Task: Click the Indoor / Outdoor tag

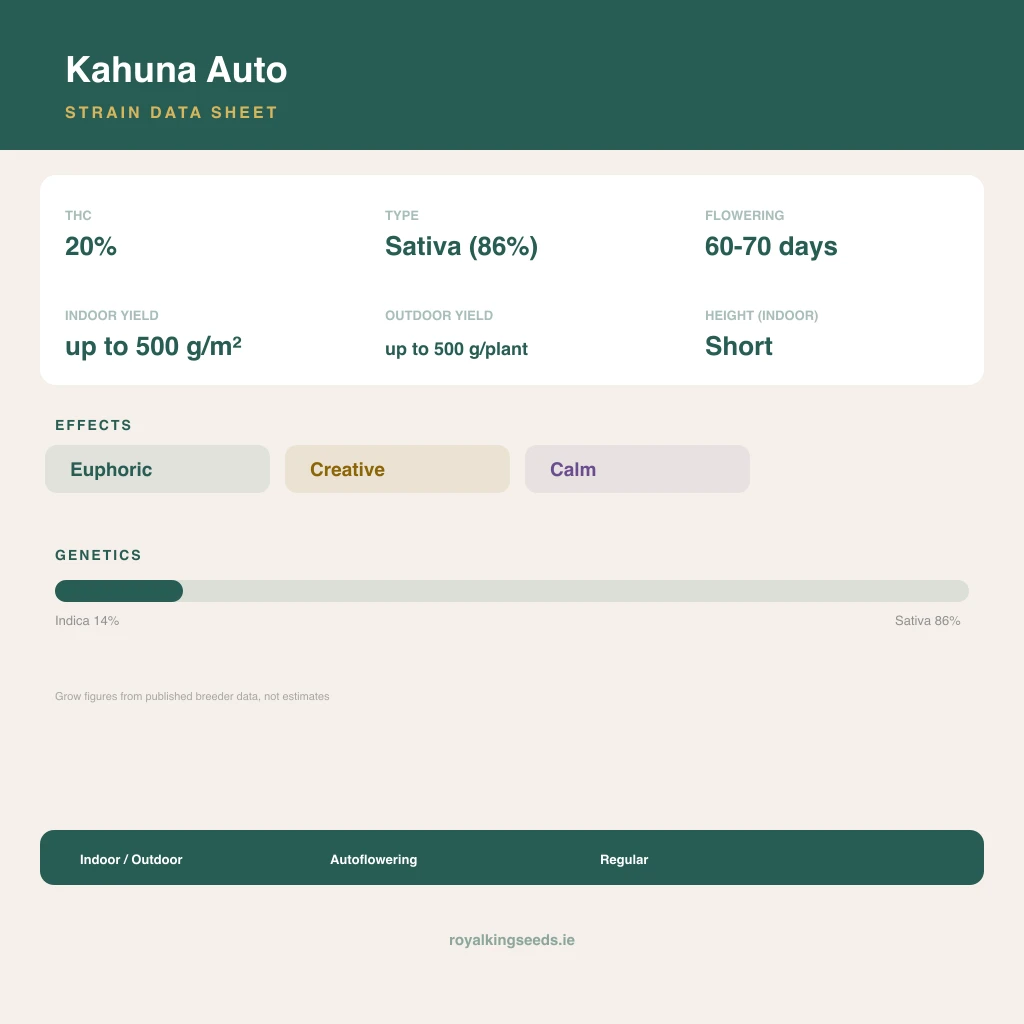Action: click(x=131, y=859)
